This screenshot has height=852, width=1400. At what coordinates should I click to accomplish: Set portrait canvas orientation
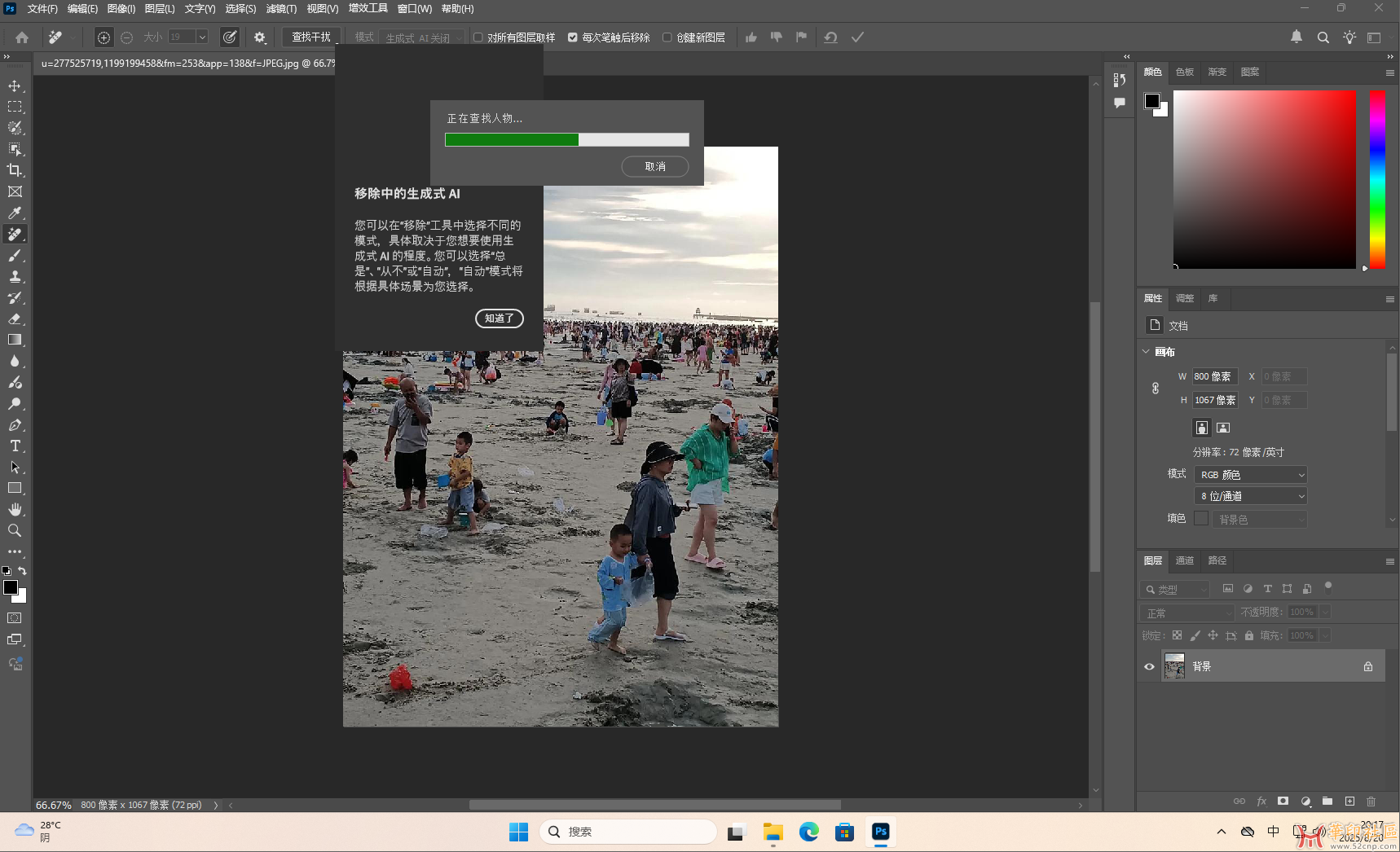click(1202, 428)
